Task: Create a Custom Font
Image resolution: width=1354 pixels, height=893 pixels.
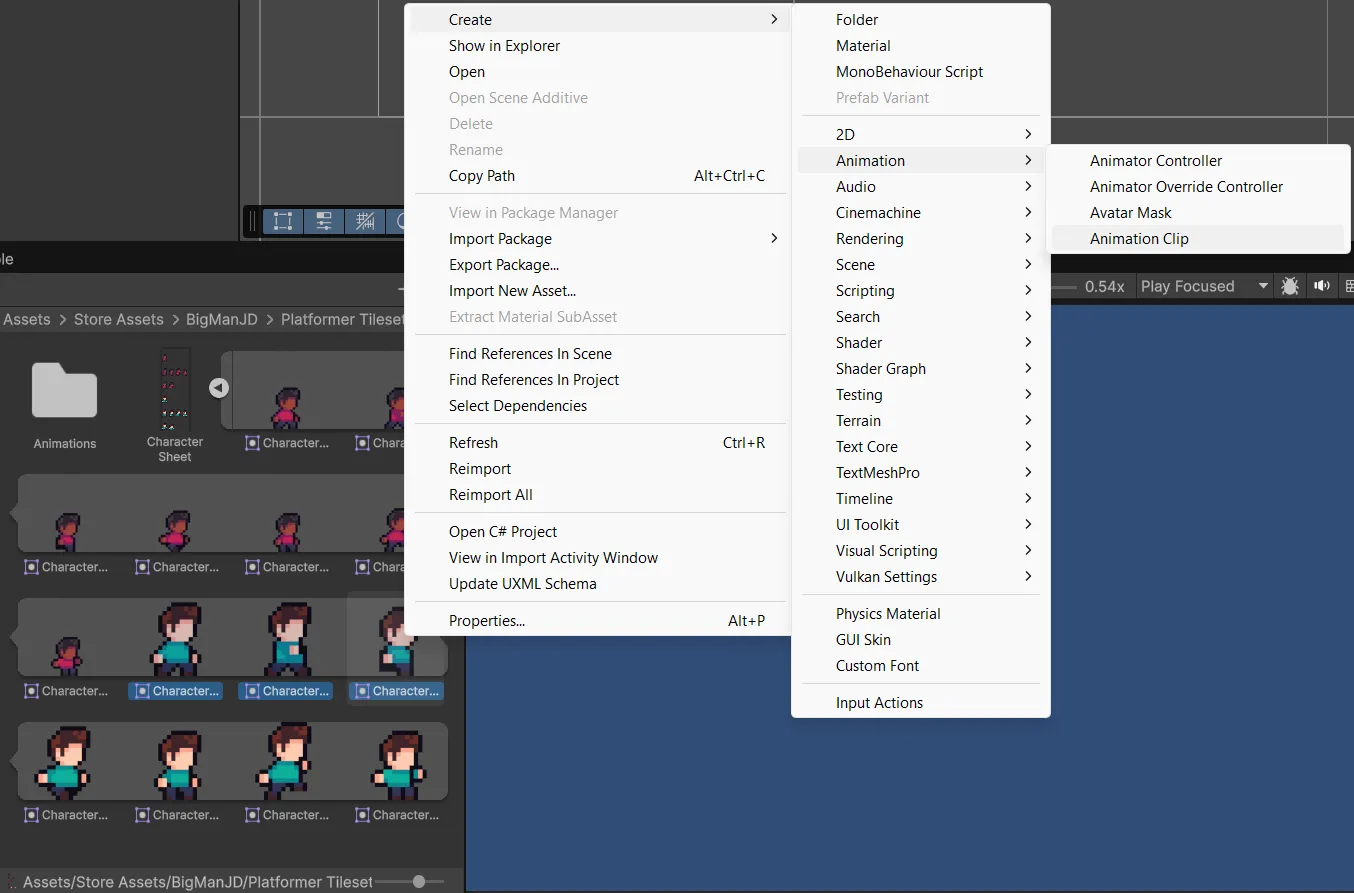Action: click(x=920, y=666)
